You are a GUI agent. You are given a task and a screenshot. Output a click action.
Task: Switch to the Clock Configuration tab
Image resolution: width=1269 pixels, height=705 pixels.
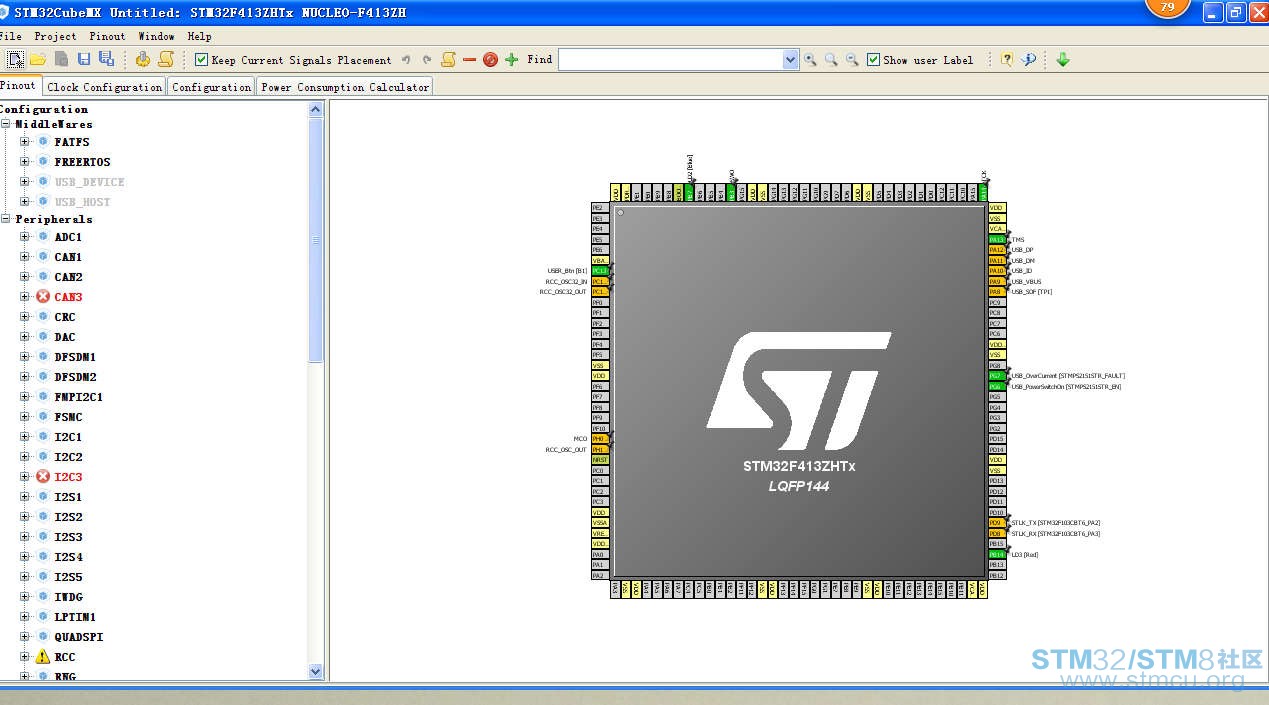click(x=105, y=87)
